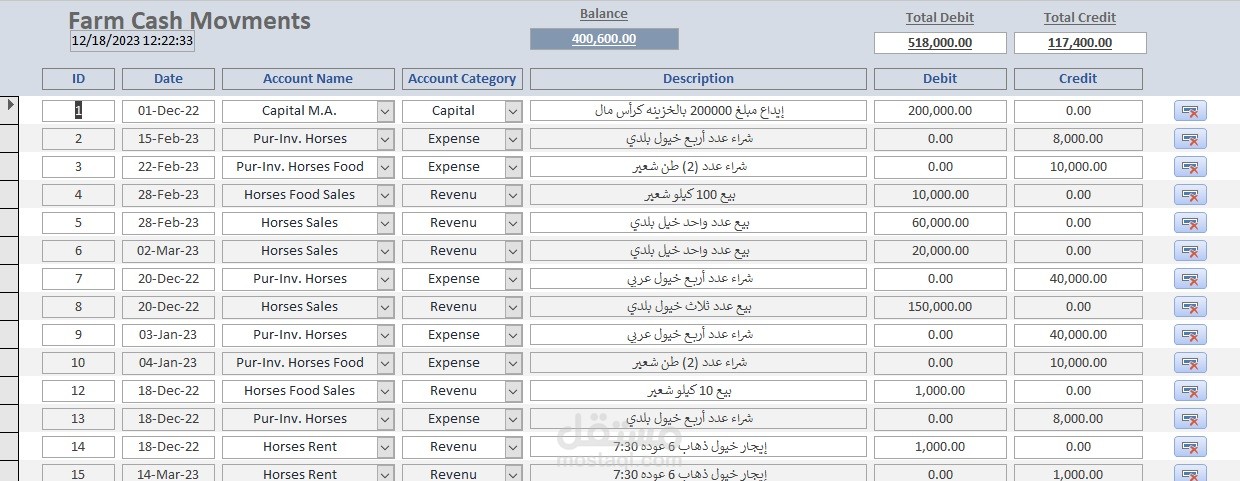Select the Description column header
Image resolution: width=1240 pixels, height=481 pixels.
698,79
